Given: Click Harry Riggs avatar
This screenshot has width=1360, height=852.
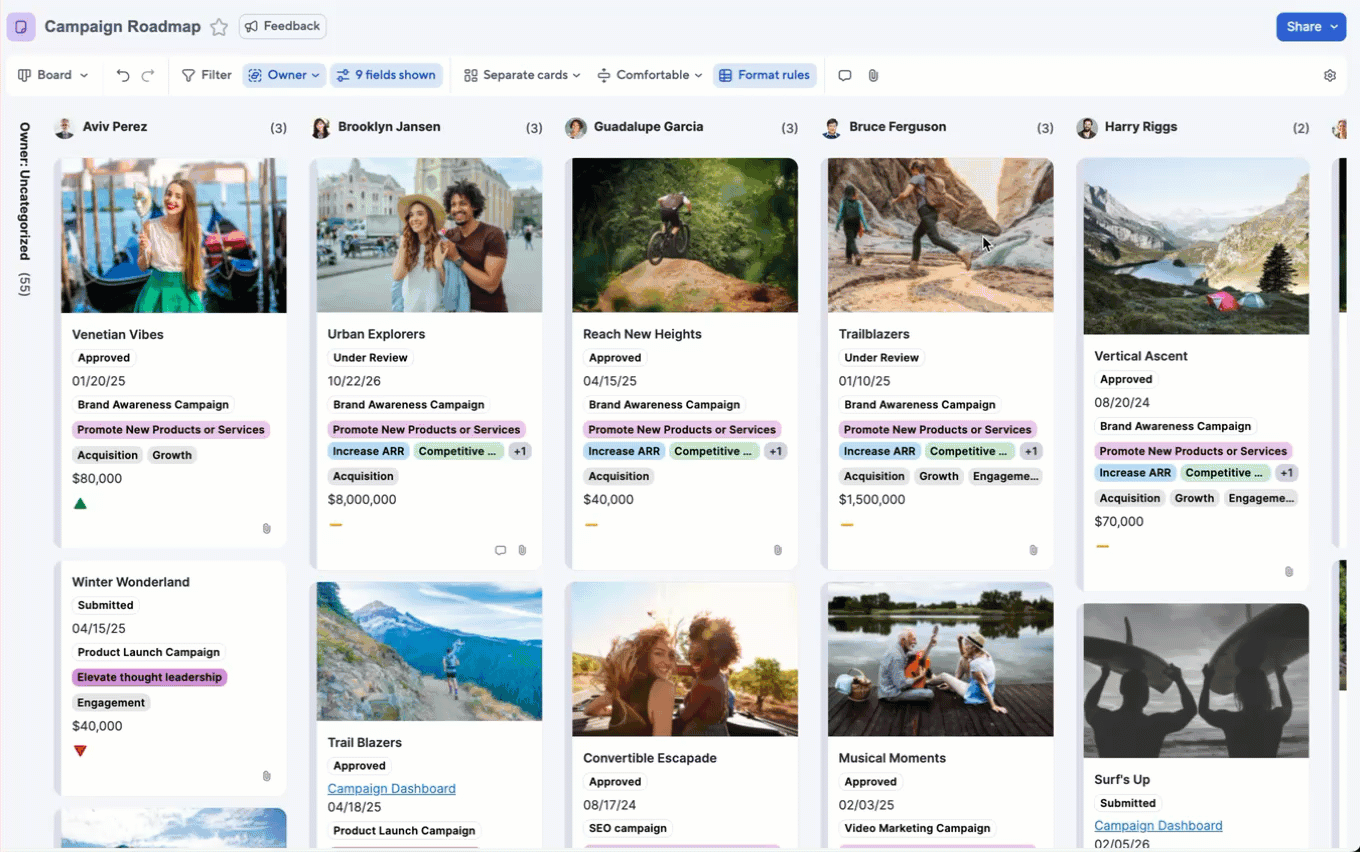Looking at the screenshot, I should [x=1087, y=128].
